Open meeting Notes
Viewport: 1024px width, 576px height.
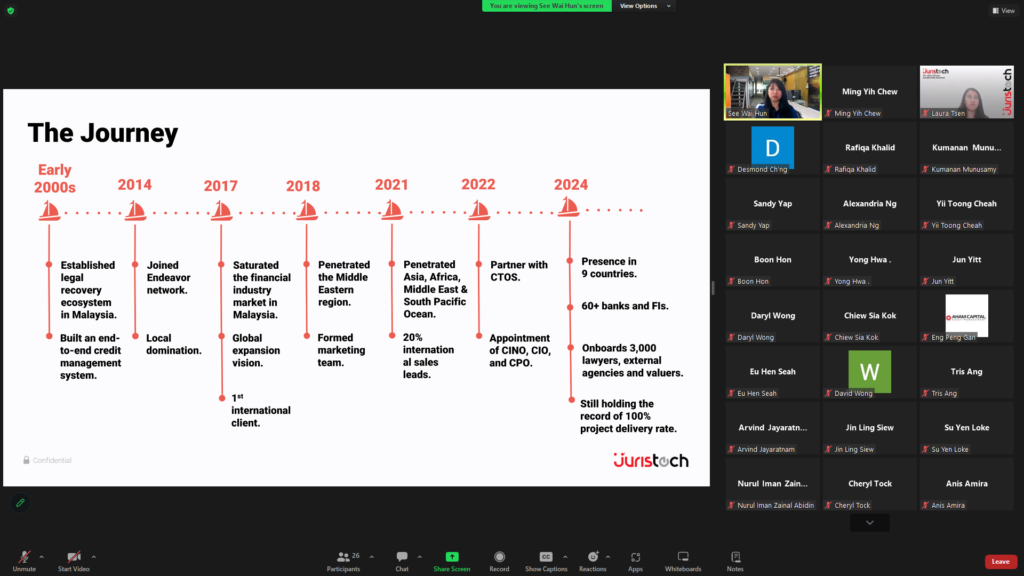tap(735, 561)
